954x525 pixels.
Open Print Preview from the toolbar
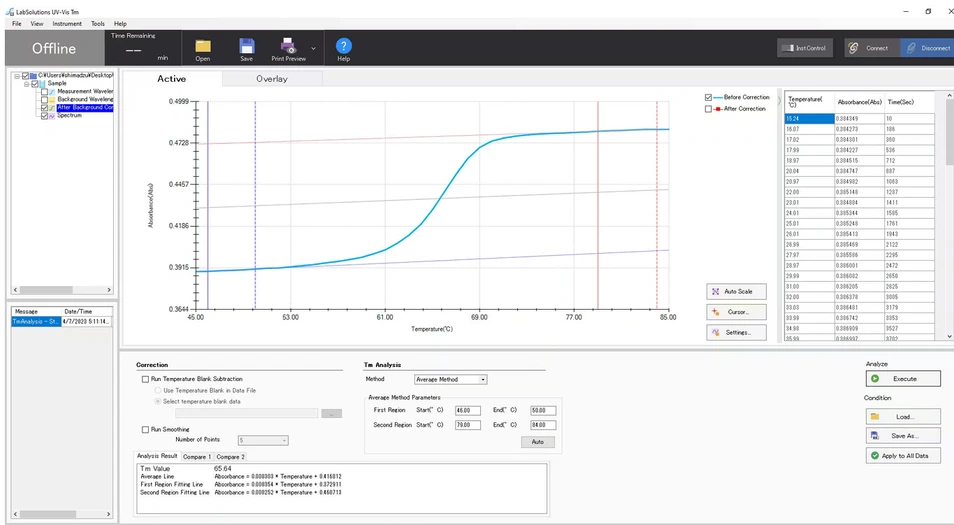coord(288,47)
